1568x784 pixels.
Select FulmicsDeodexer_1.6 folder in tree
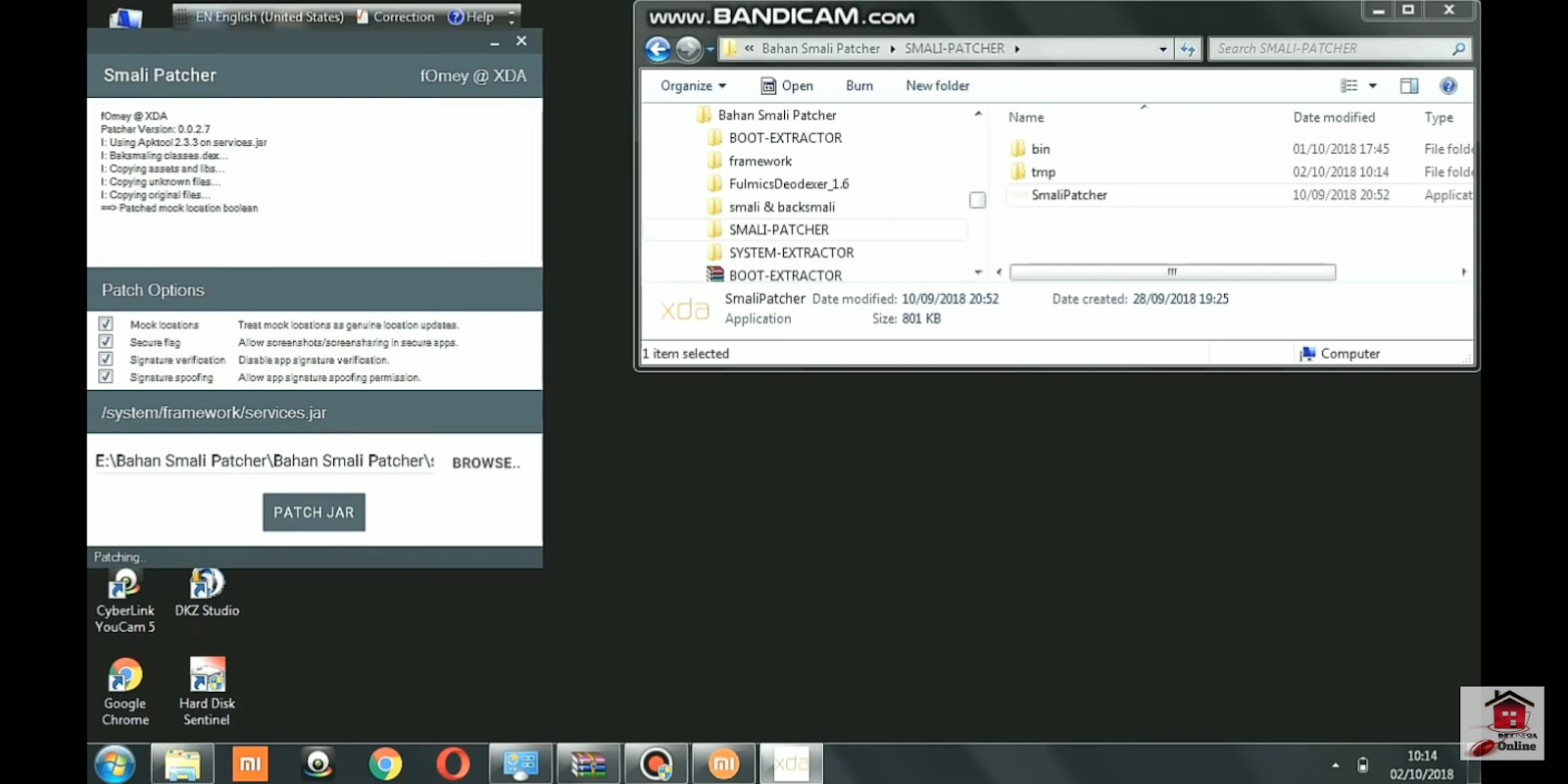[x=778, y=184]
